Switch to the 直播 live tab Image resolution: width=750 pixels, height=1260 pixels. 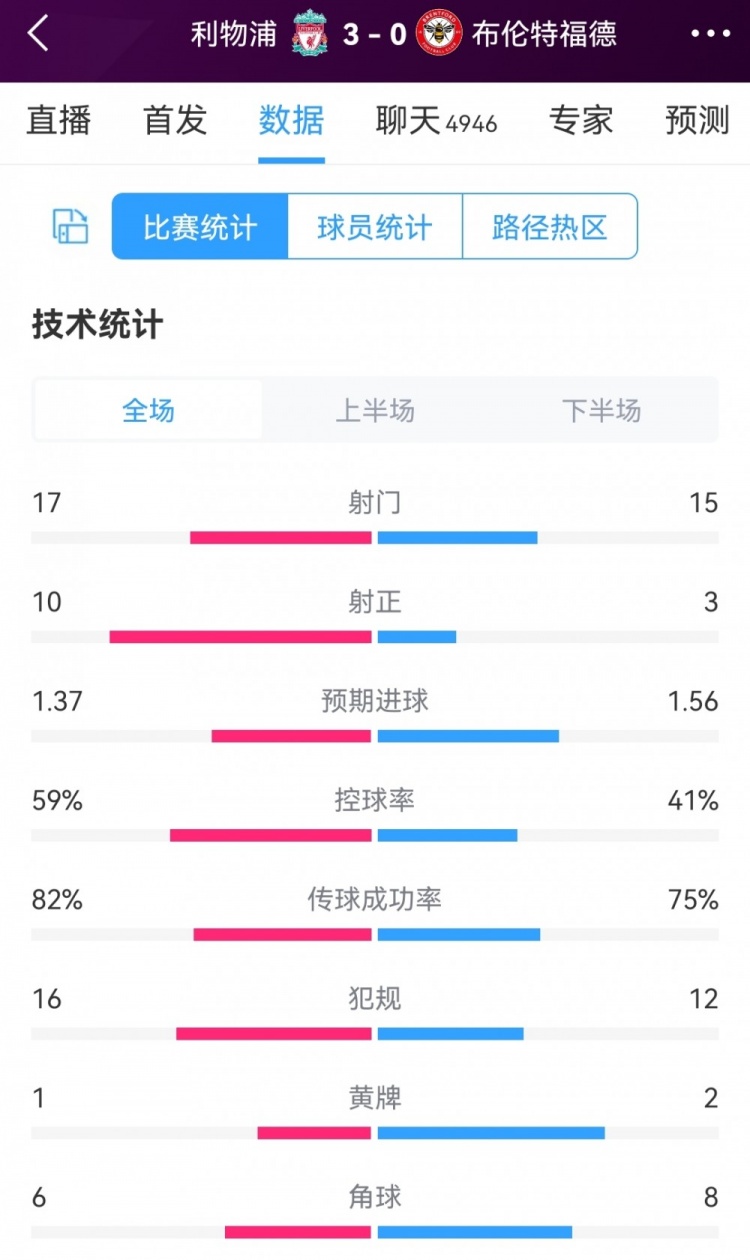pos(58,120)
